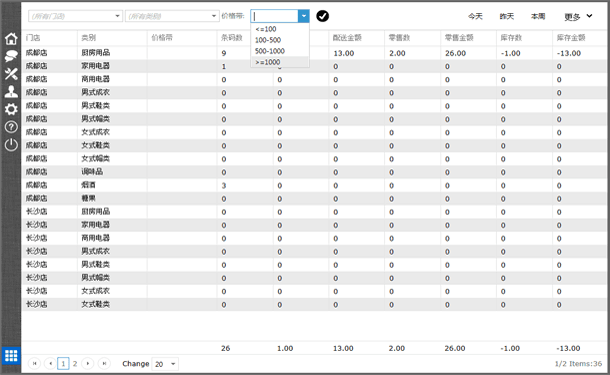
Task: Open the user profile icon in sidebar
Action: click(x=11, y=91)
